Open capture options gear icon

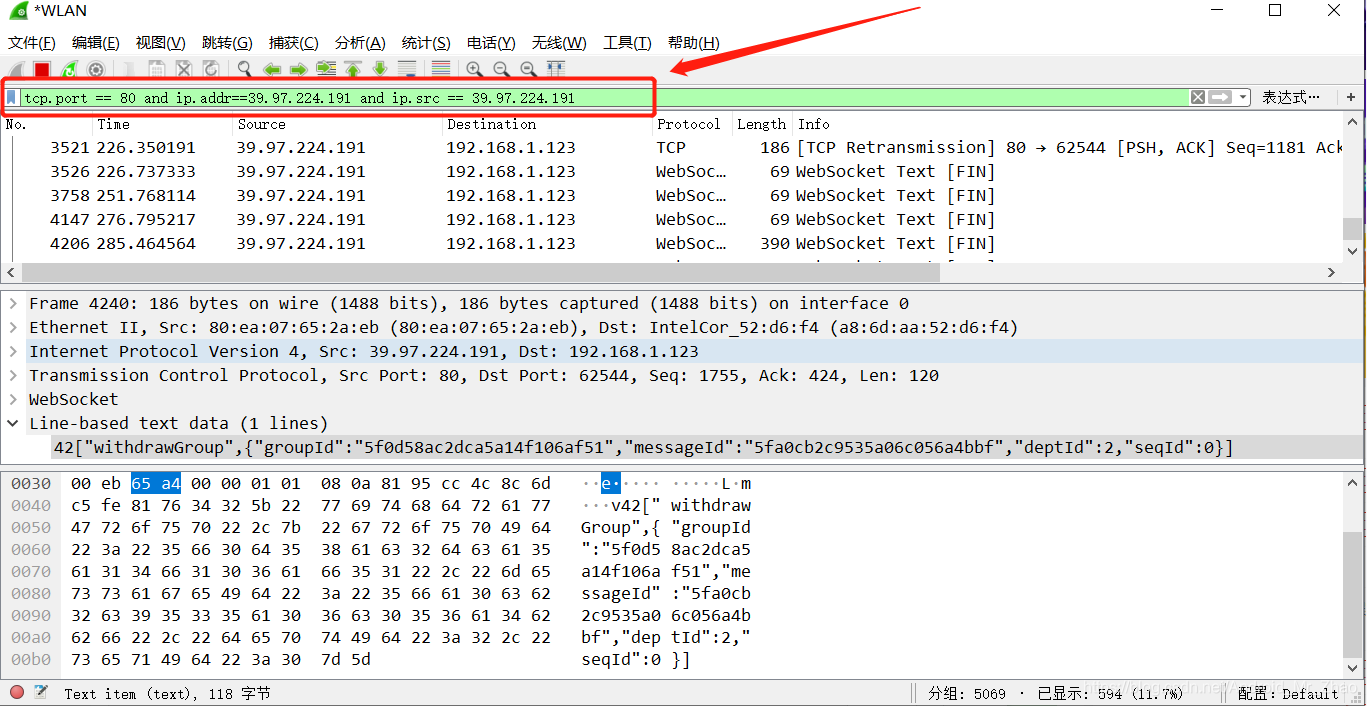click(96, 69)
